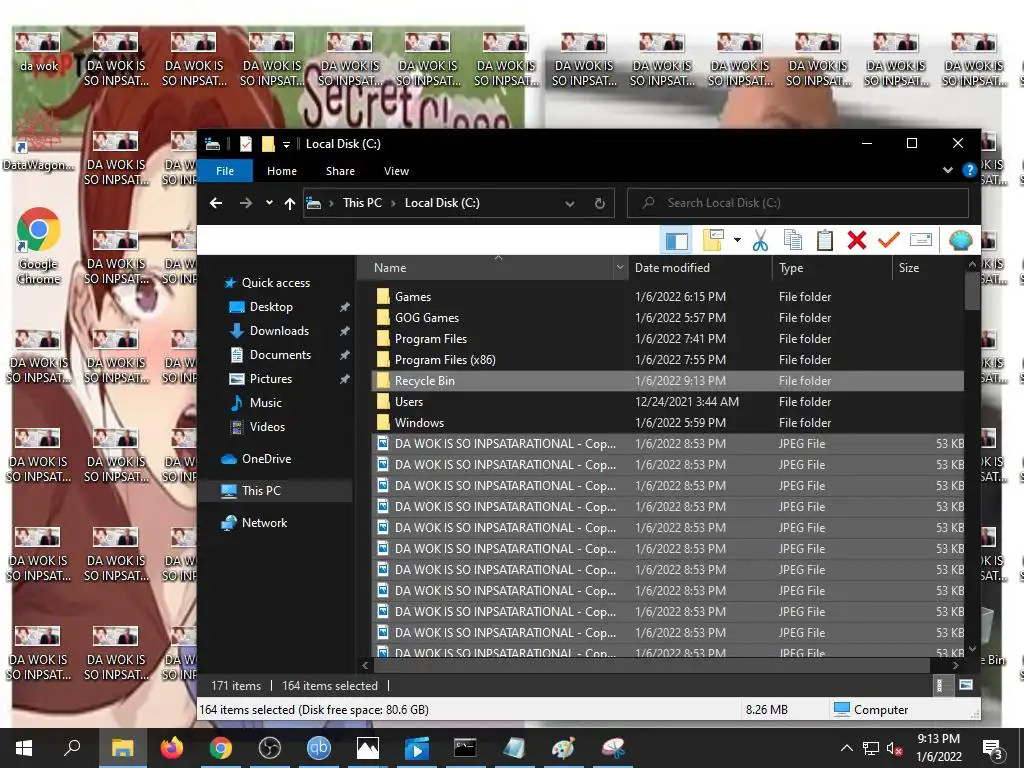Open Google Chrome desktop shortcut

coord(39,248)
